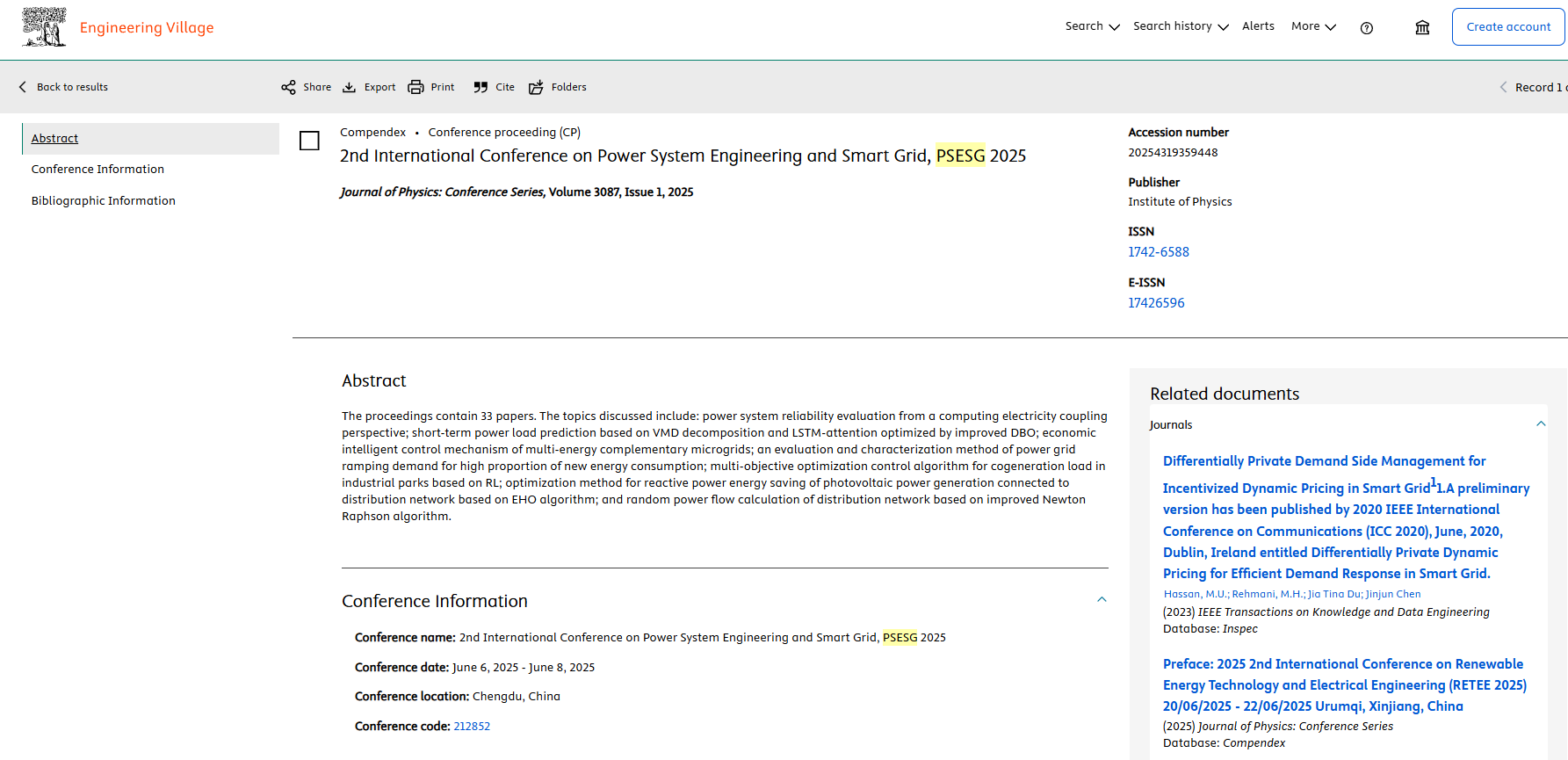Open ISSN 1742-6588 link

(1158, 252)
